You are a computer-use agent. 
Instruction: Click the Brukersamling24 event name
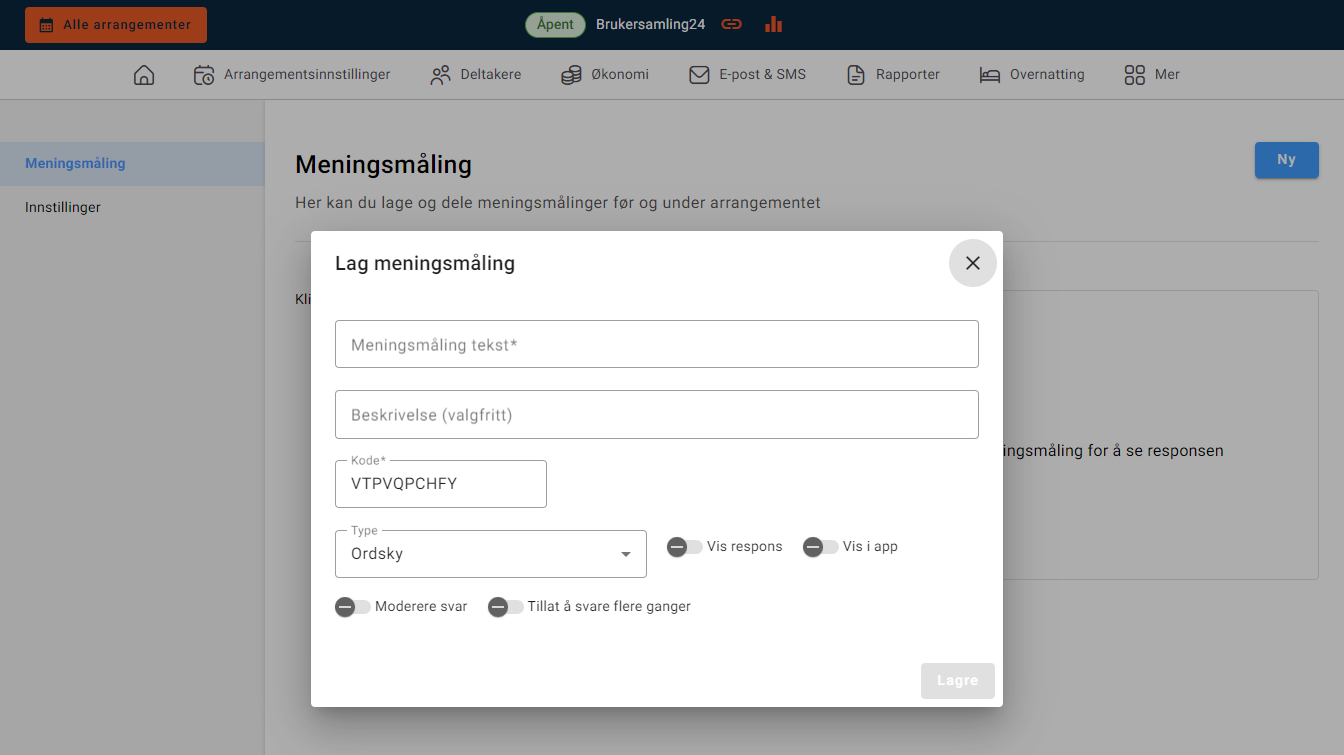tap(651, 24)
